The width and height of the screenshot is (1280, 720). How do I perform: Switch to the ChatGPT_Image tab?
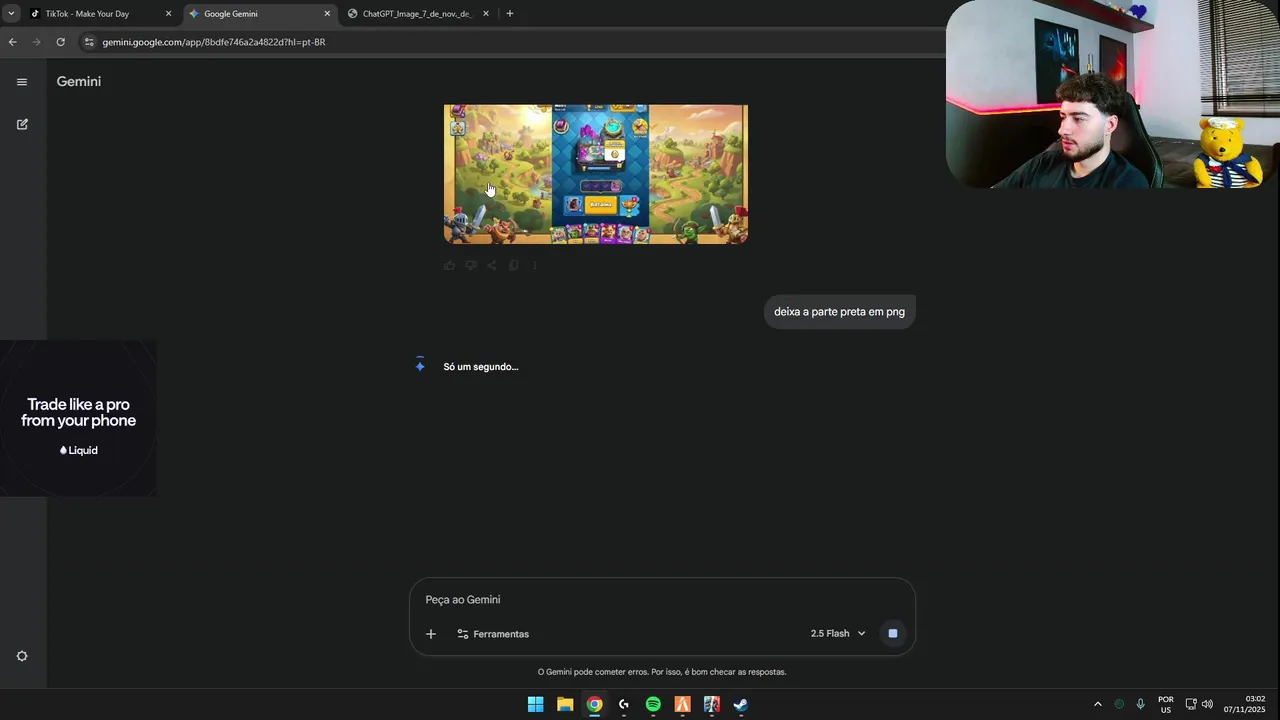click(x=417, y=14)
